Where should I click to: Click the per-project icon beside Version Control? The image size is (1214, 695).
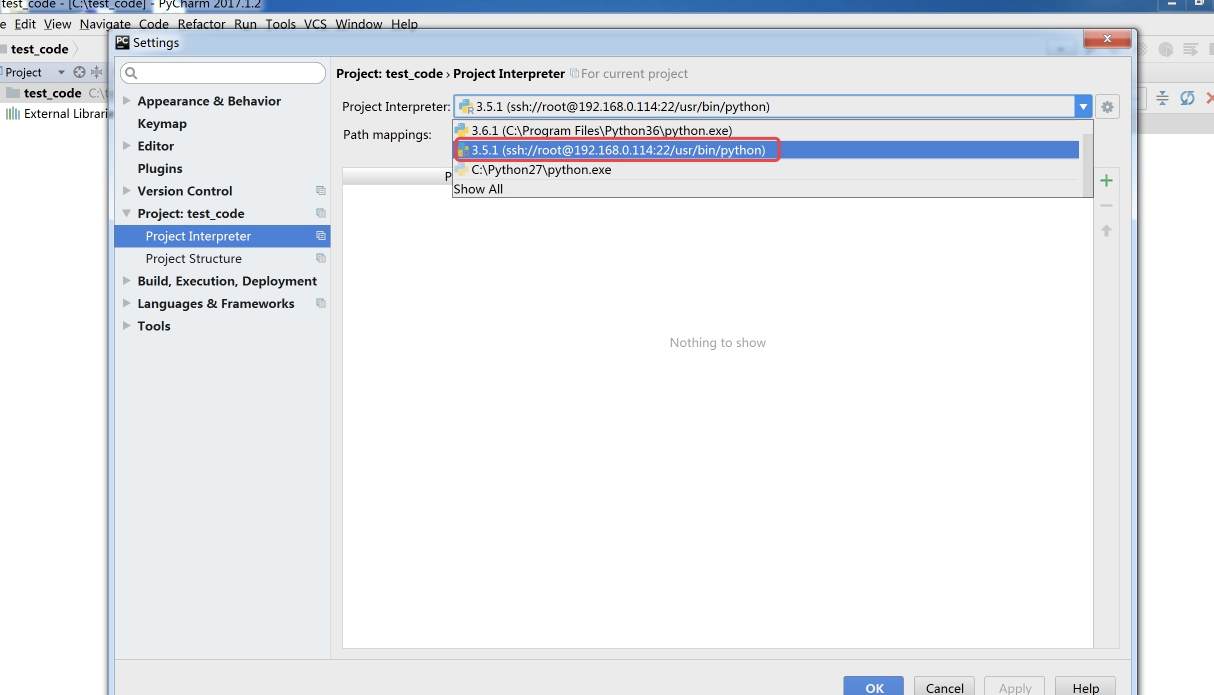click(321, 191)
